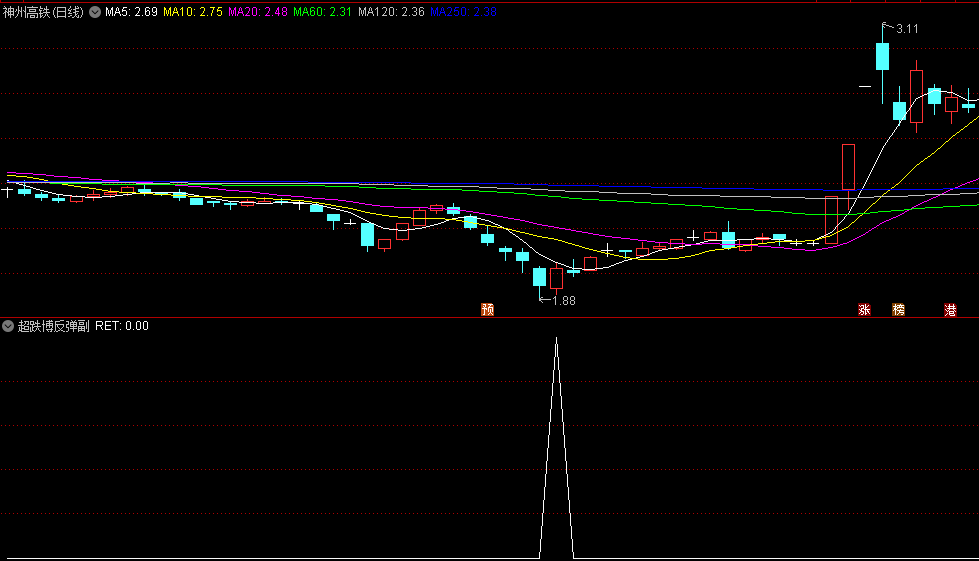Click the magenta MA20: 2.48 label
Image resolution: width=979 pixels, height=561 pixels.
tap(257, 13)
